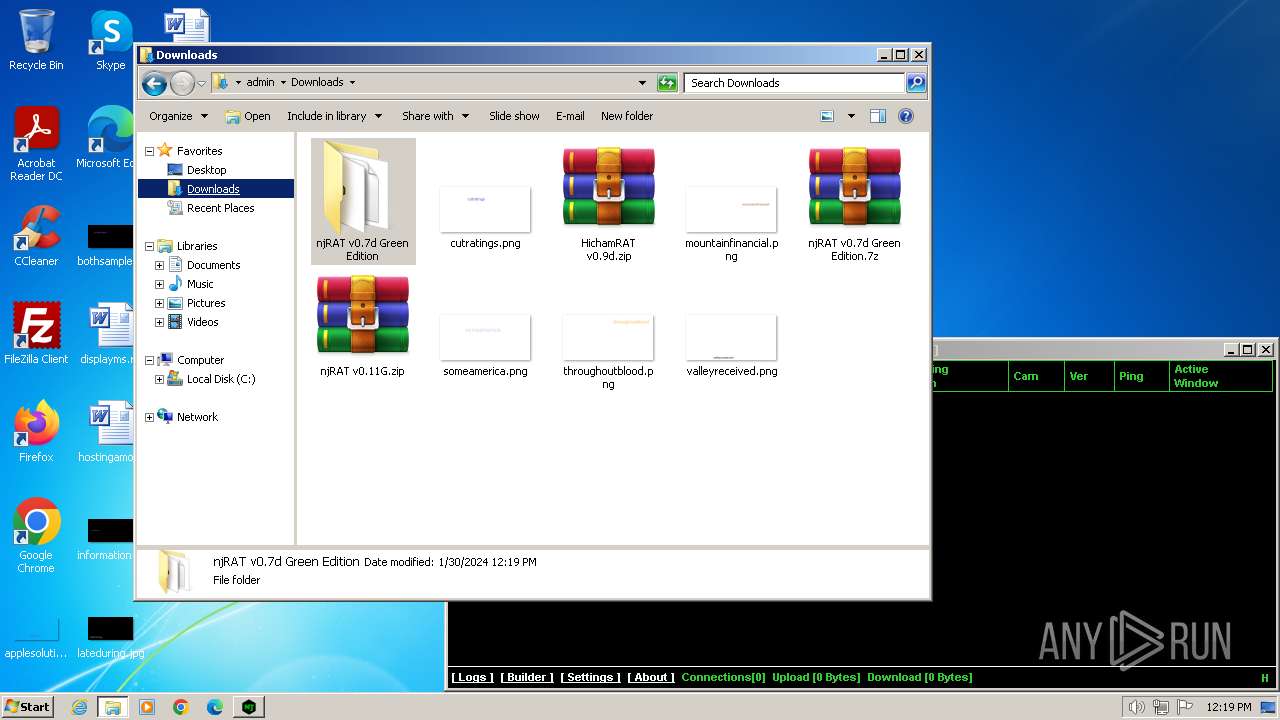Viewport: 1280px width, 720px height.
Task: Open Internet Explorer from the taskbar
Action: click(79, 707)
